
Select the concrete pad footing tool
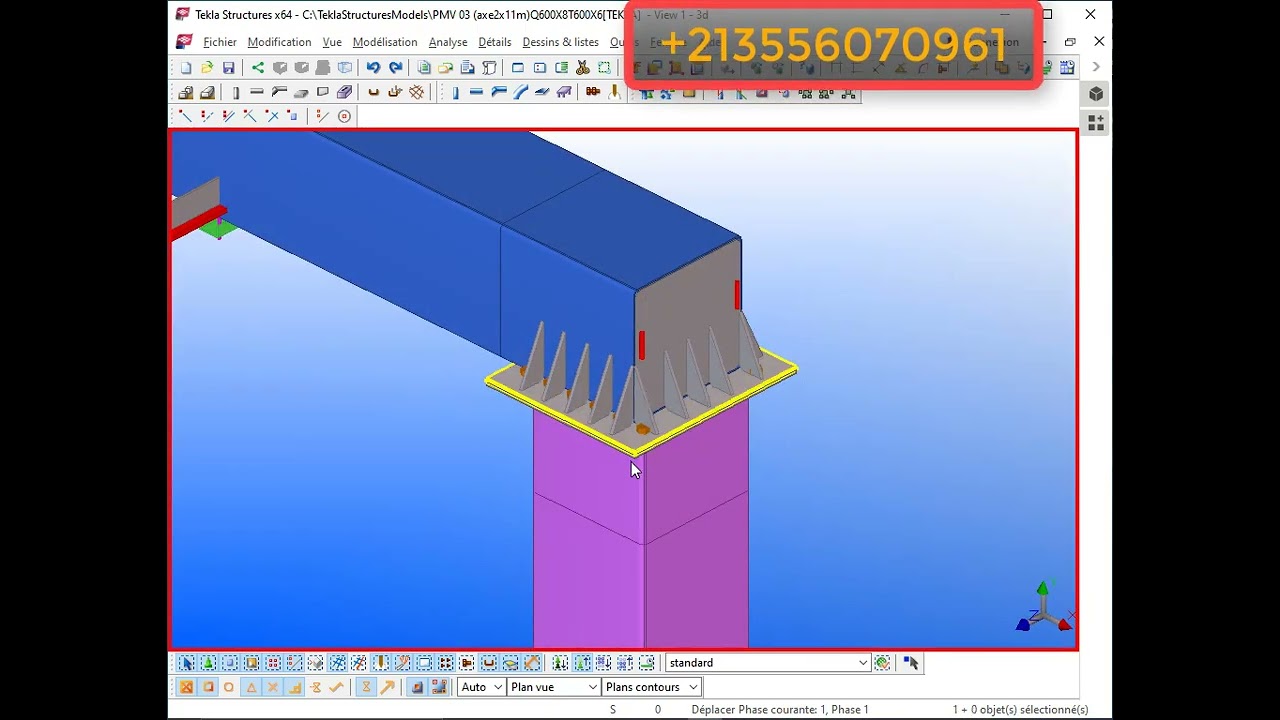point(186,92)
